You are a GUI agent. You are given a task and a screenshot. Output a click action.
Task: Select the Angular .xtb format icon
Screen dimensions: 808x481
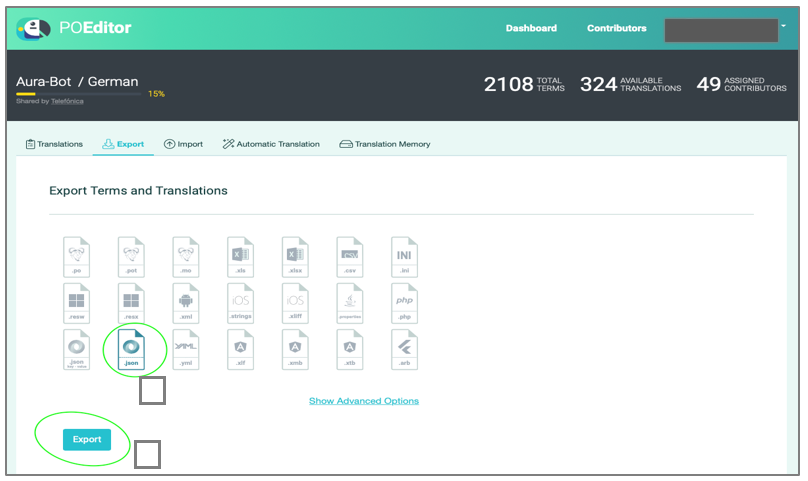[349, 350]
